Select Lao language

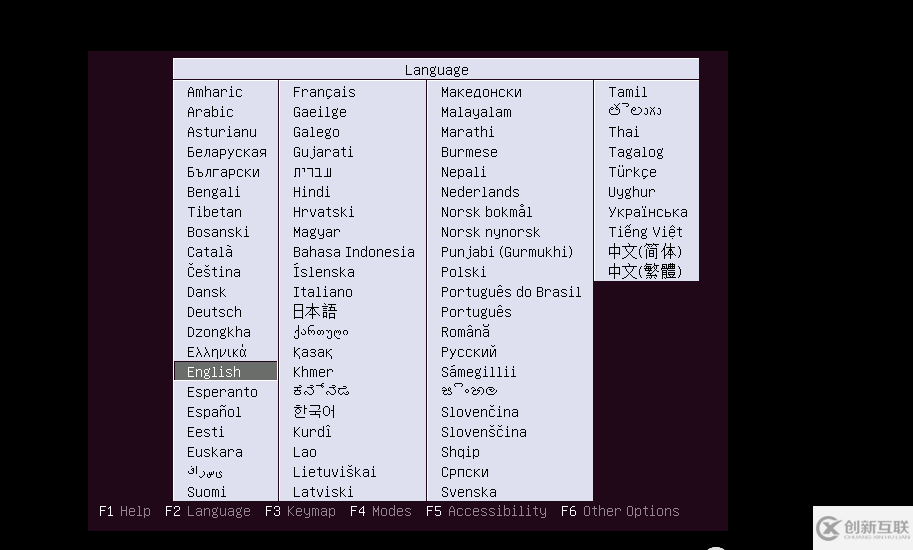coord(305,452)
